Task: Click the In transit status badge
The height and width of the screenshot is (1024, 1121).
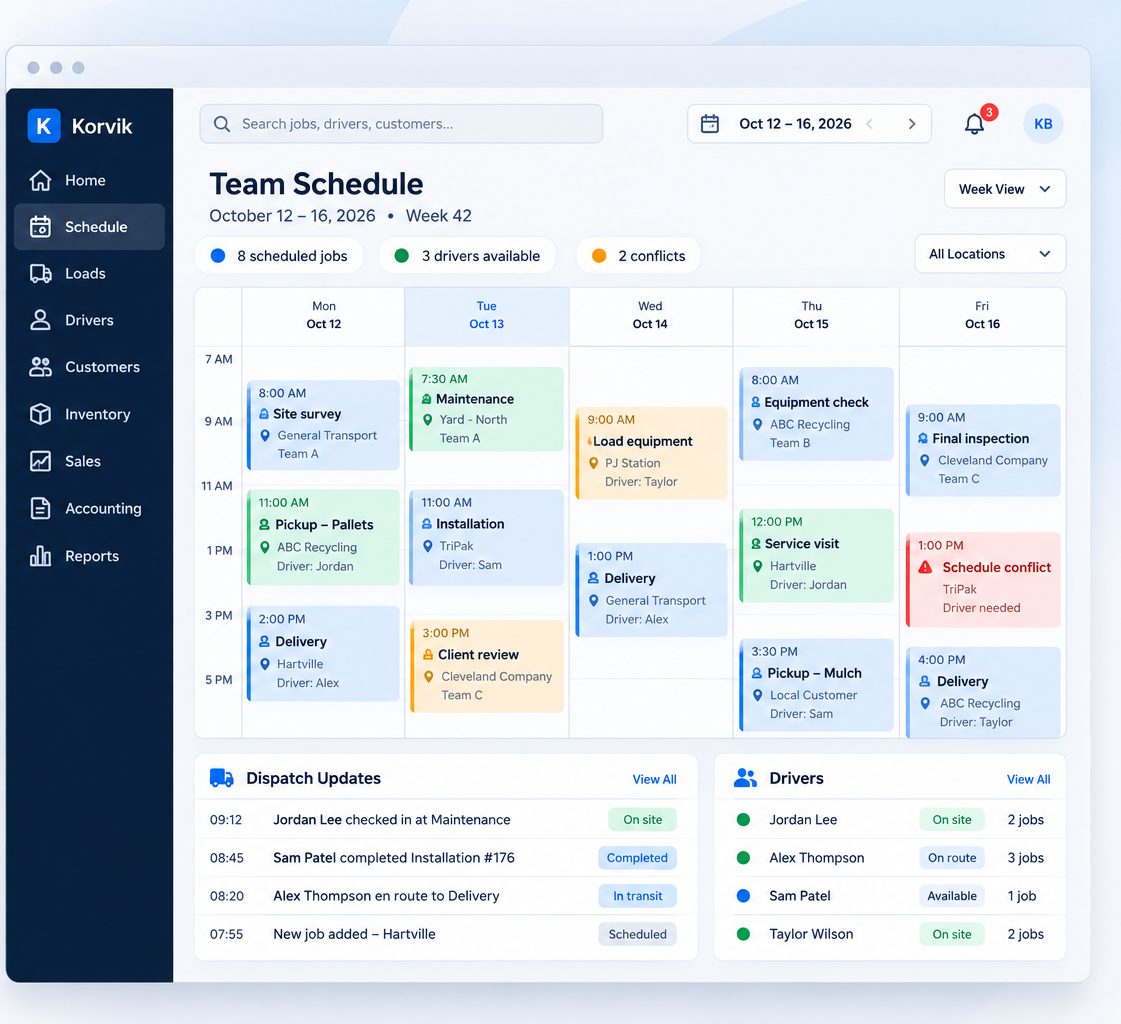Action: pos(637,896)
